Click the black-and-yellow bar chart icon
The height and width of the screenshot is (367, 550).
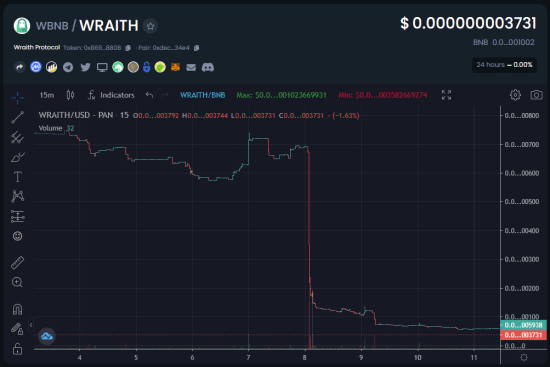coord(52,67)
